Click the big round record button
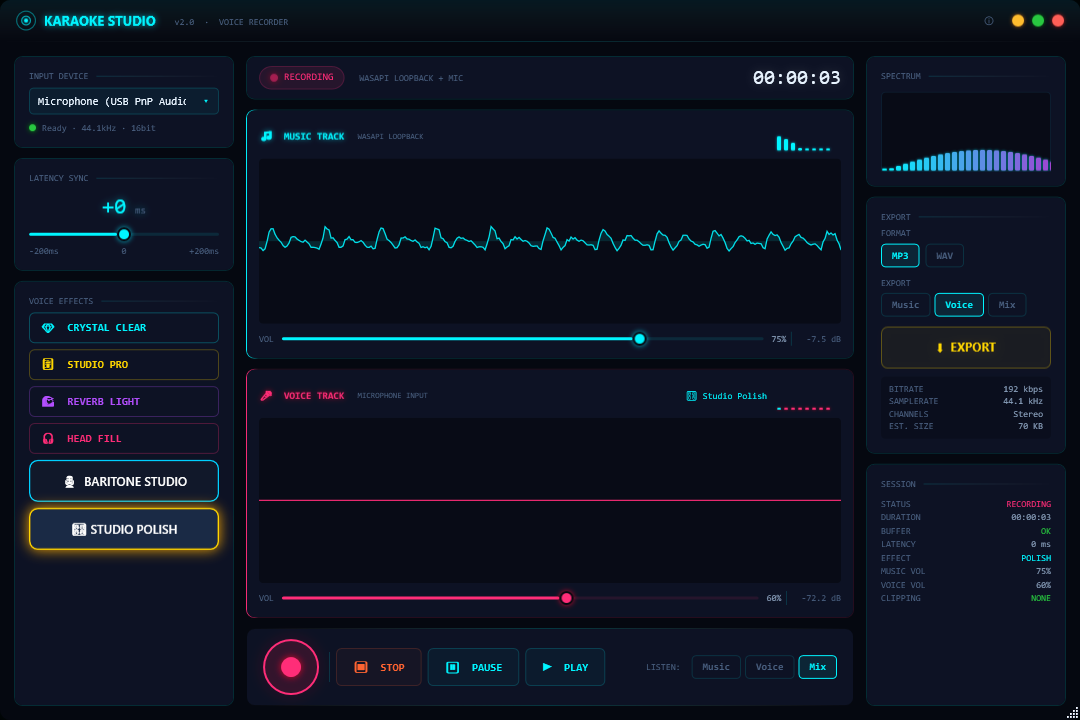This screenshot has width=1080, height=720. (x=291, y=667)
